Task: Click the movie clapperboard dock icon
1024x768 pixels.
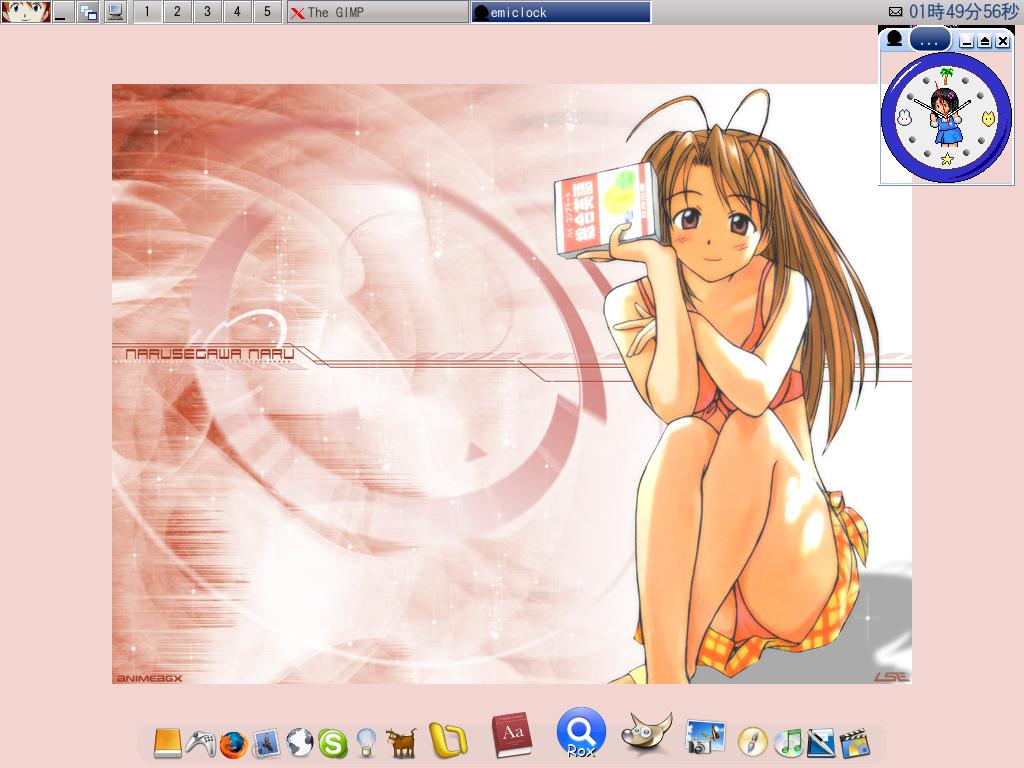Action: tap(853, 742)
